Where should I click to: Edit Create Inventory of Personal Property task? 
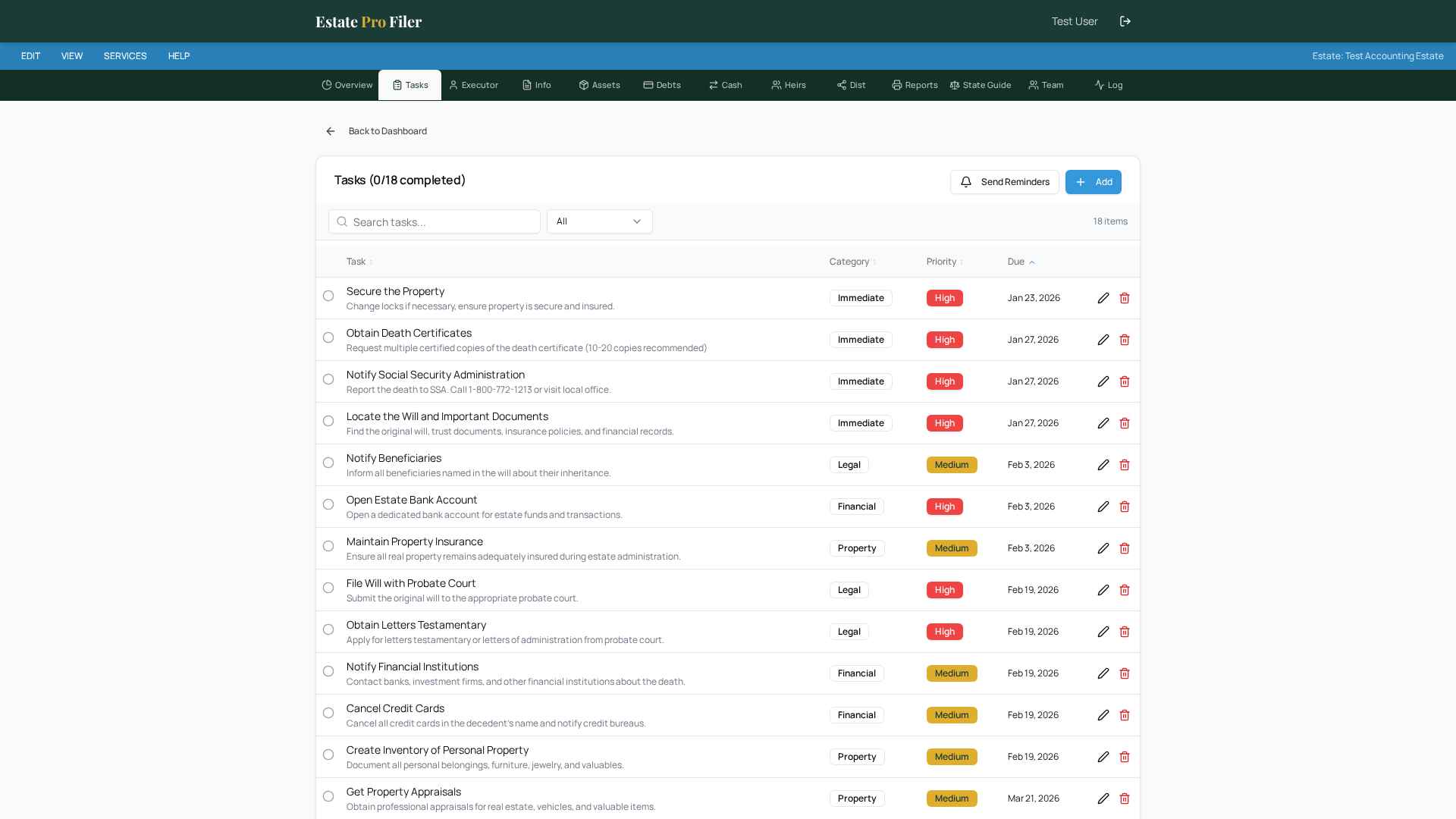(x=1103, y=757)
